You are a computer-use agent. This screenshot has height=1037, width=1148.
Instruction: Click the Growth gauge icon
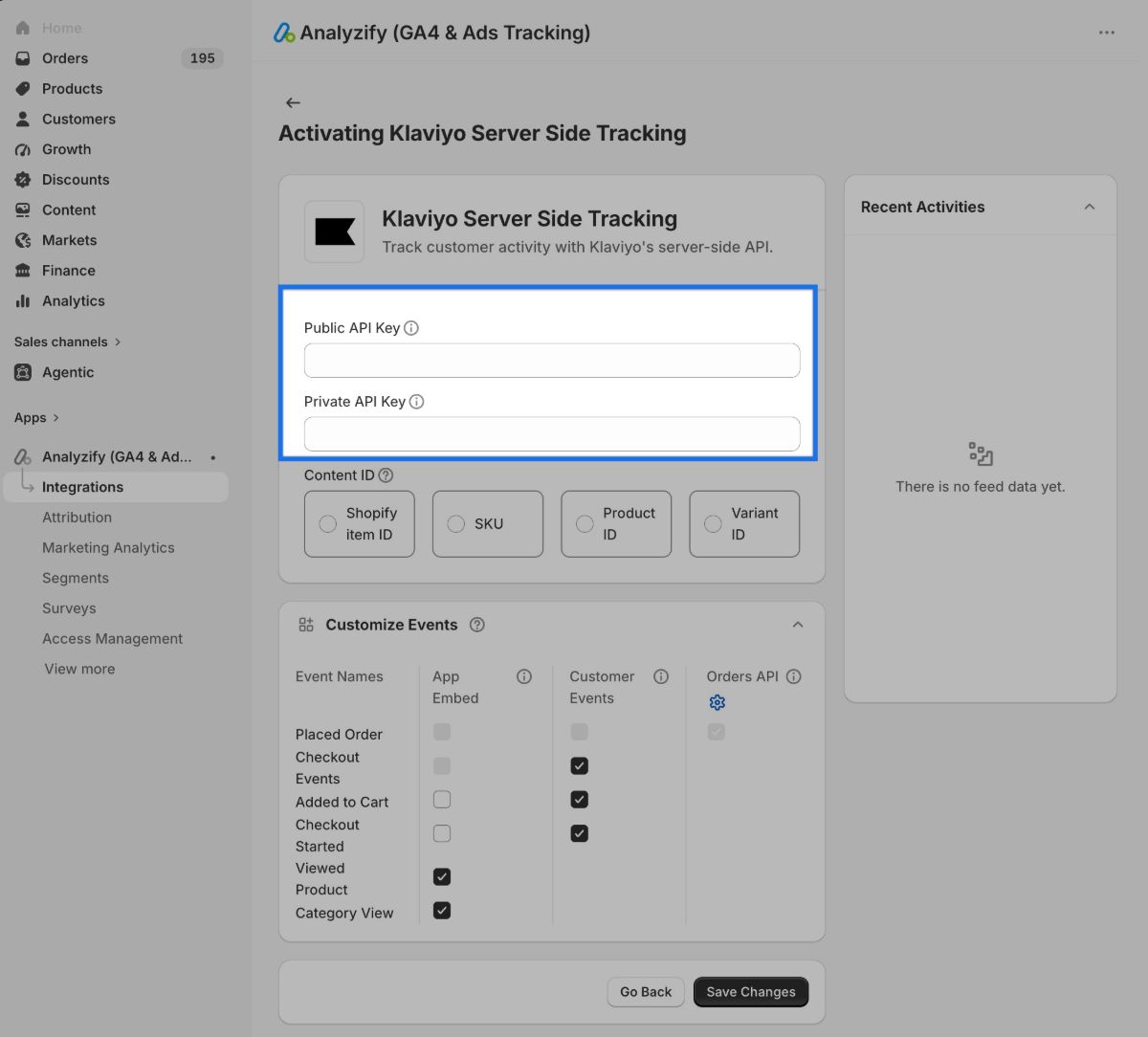[23, 149]
